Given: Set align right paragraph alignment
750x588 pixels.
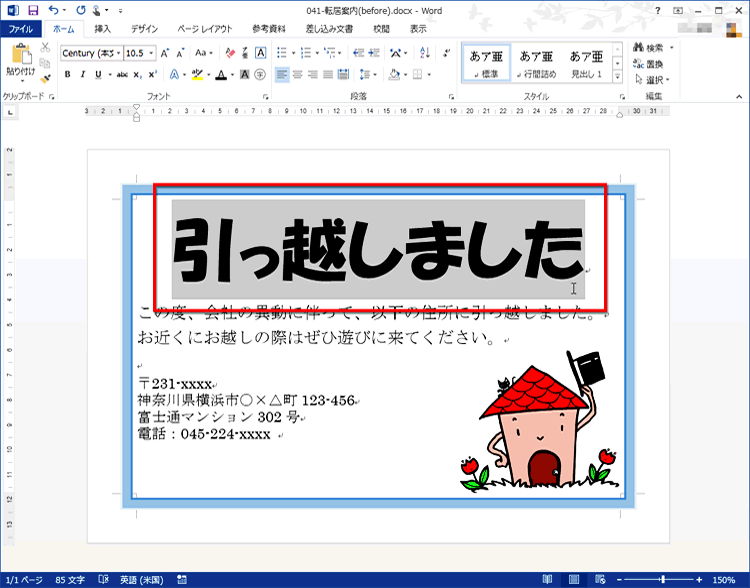Looking at the screenshot, I should click(313, 75).
